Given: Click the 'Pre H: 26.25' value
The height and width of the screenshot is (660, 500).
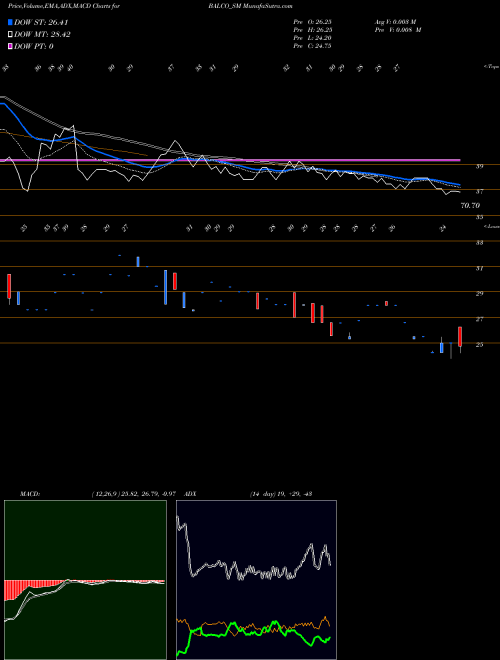Looking at the screenshot, I should pos(312,30).
